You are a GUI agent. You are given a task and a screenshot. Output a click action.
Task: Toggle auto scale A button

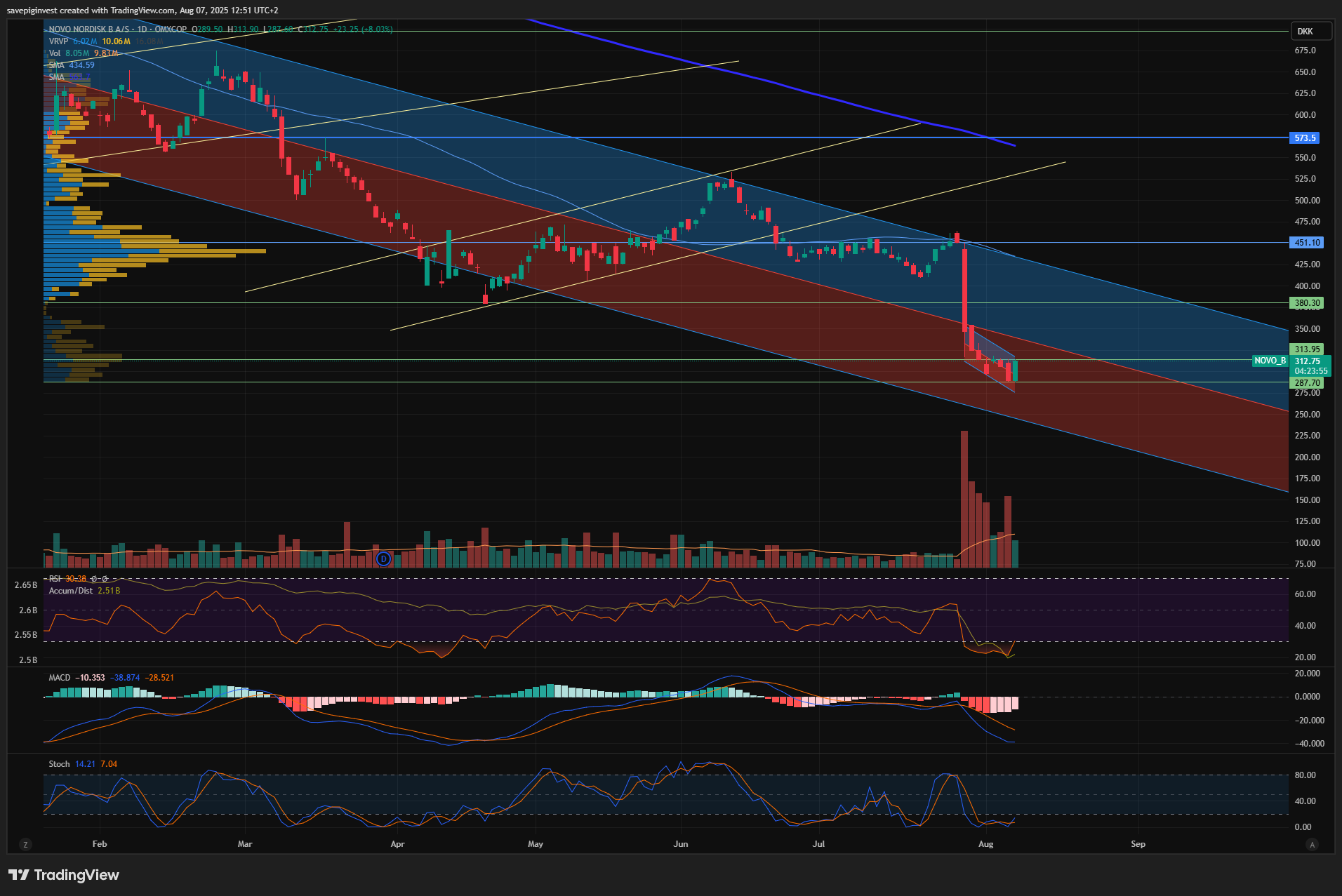[x=1312, y=844]
